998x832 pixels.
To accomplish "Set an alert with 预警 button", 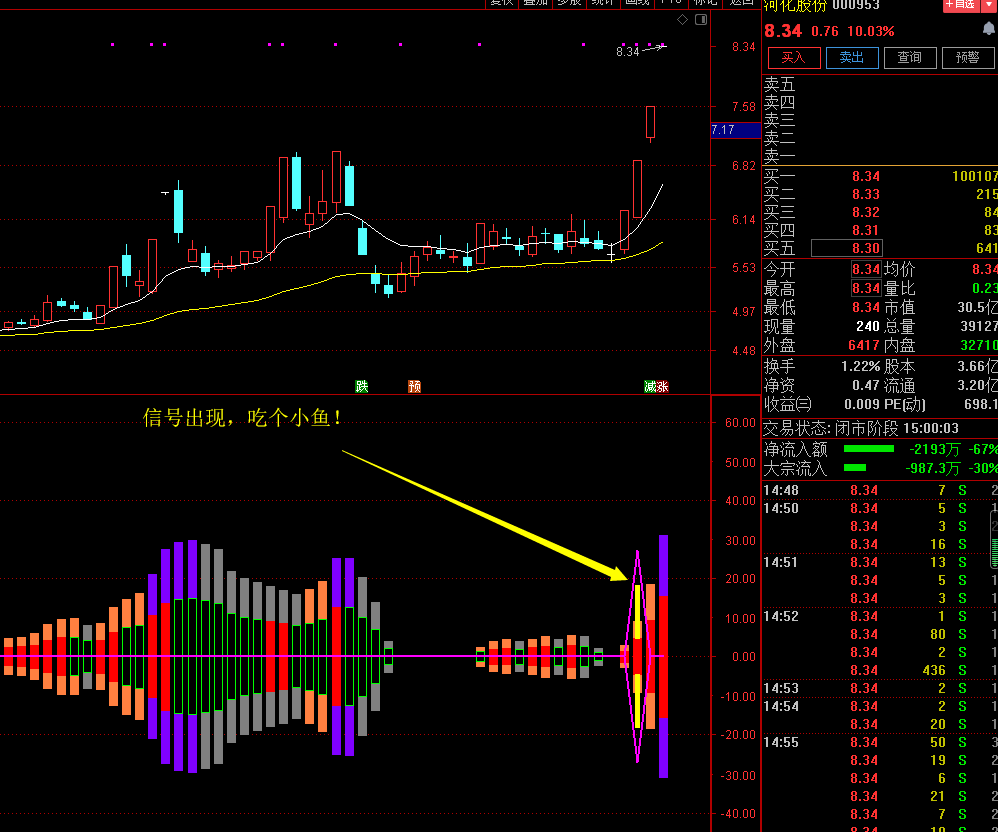I will pyautogui.click(x=968, y=58).
